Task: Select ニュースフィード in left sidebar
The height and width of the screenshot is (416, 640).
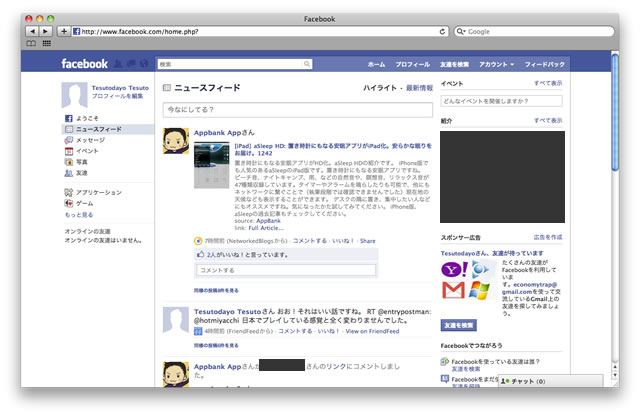Action: click(108, 129)
